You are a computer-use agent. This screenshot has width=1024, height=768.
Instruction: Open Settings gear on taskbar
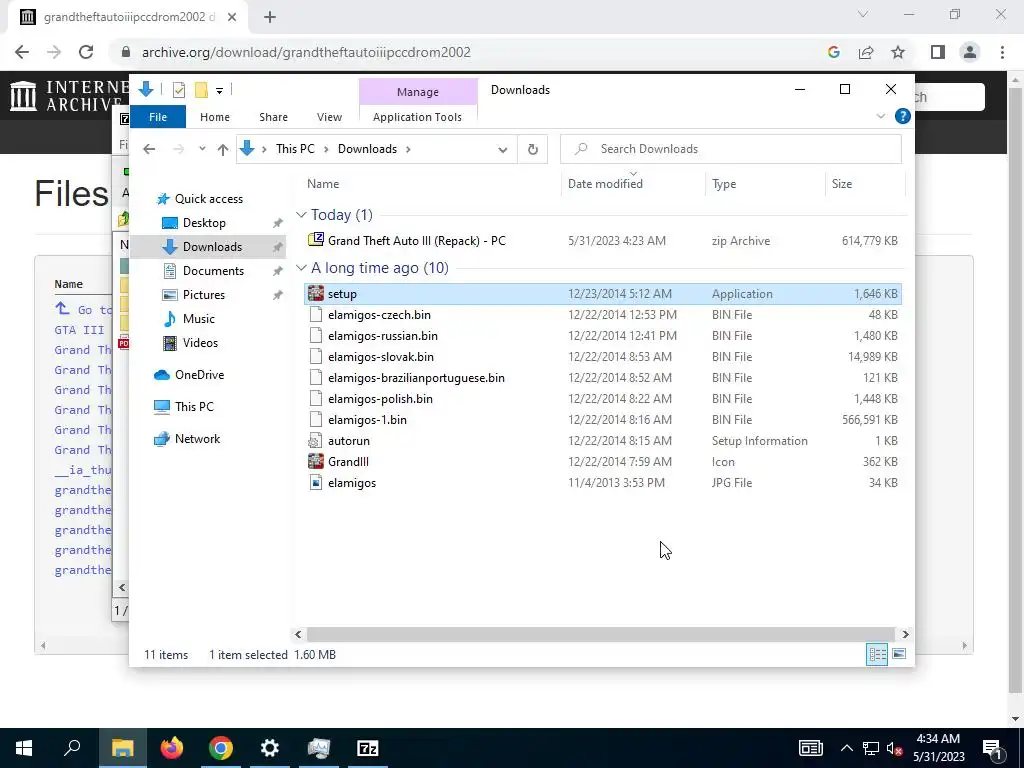point(270,748)
